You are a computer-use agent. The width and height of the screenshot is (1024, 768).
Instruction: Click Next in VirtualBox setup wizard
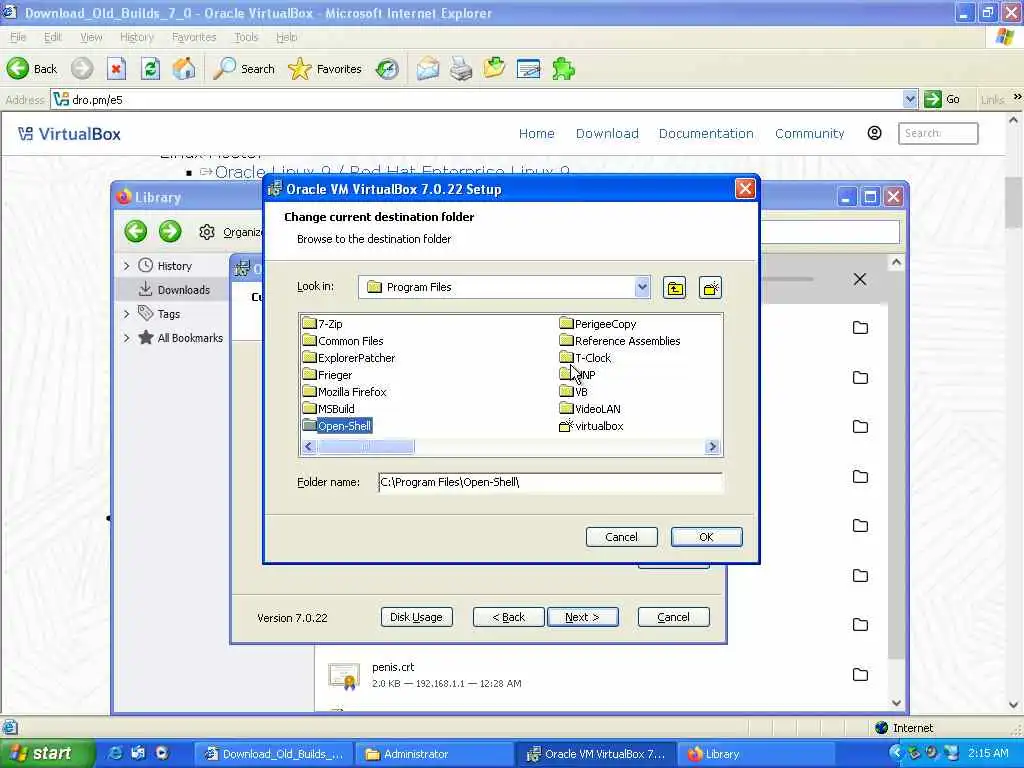click(x=583, y=617)
